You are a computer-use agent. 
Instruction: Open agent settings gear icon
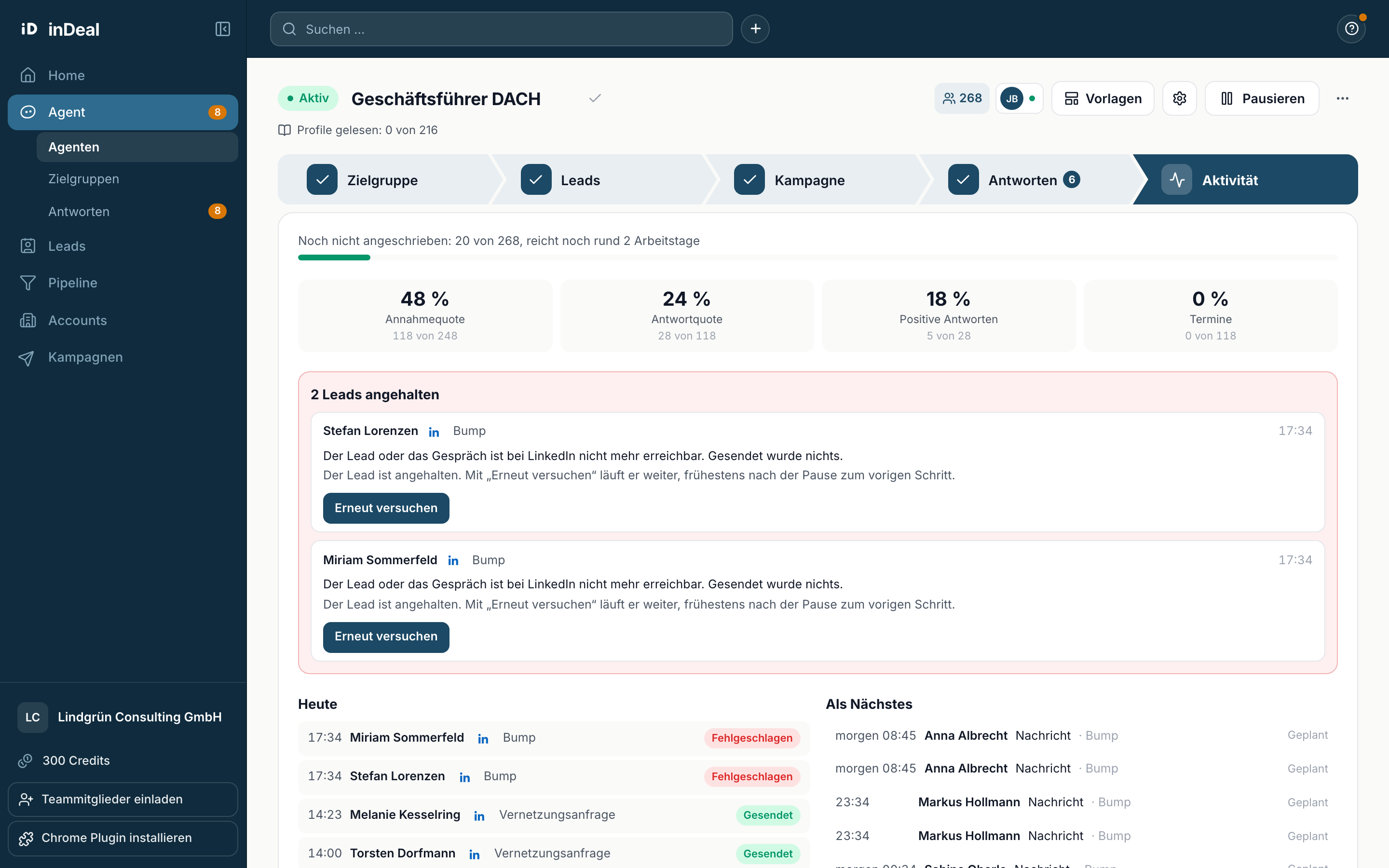tap(1180, 98)
